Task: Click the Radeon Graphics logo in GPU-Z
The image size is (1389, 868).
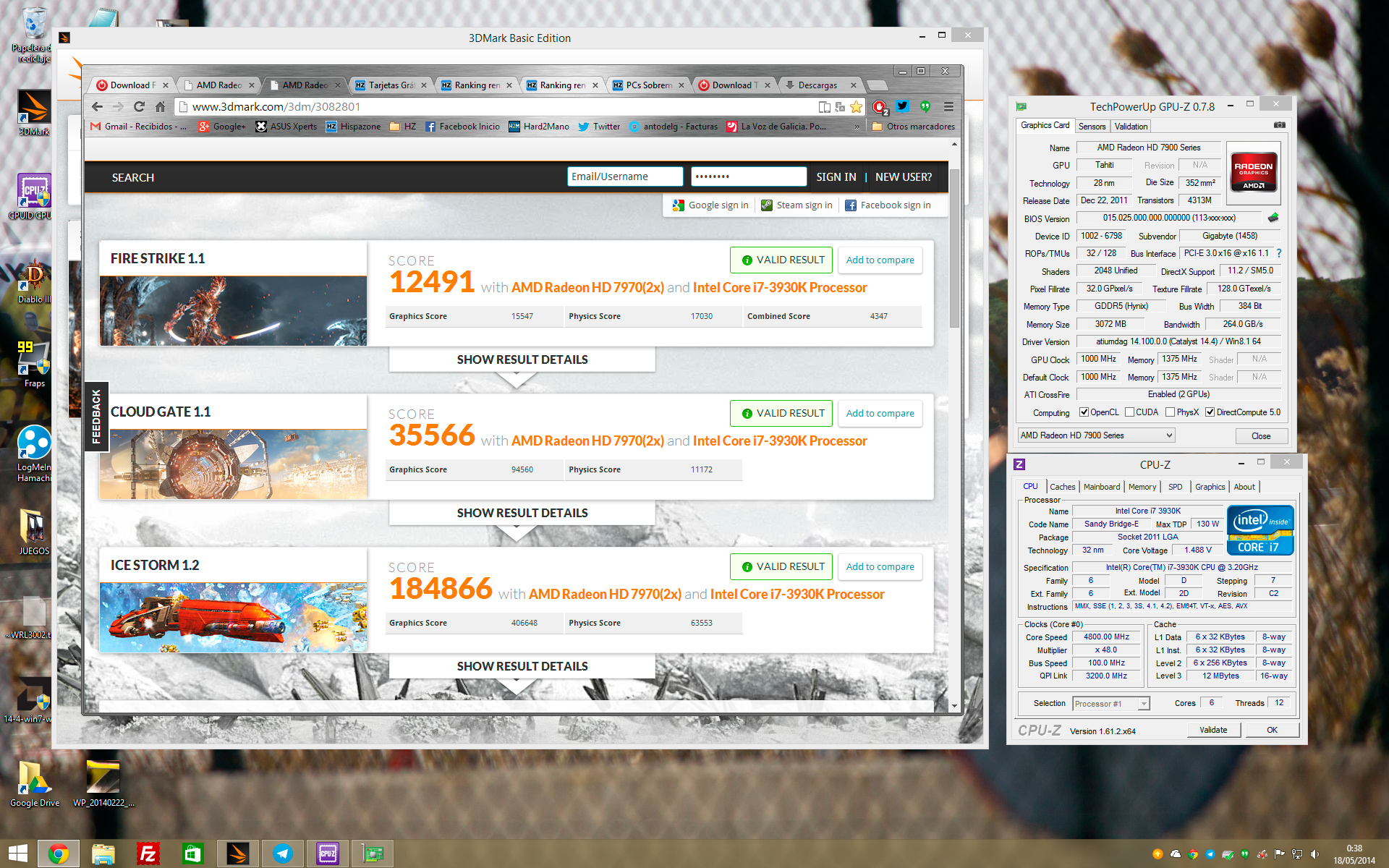Action: tap(1254, 172)
